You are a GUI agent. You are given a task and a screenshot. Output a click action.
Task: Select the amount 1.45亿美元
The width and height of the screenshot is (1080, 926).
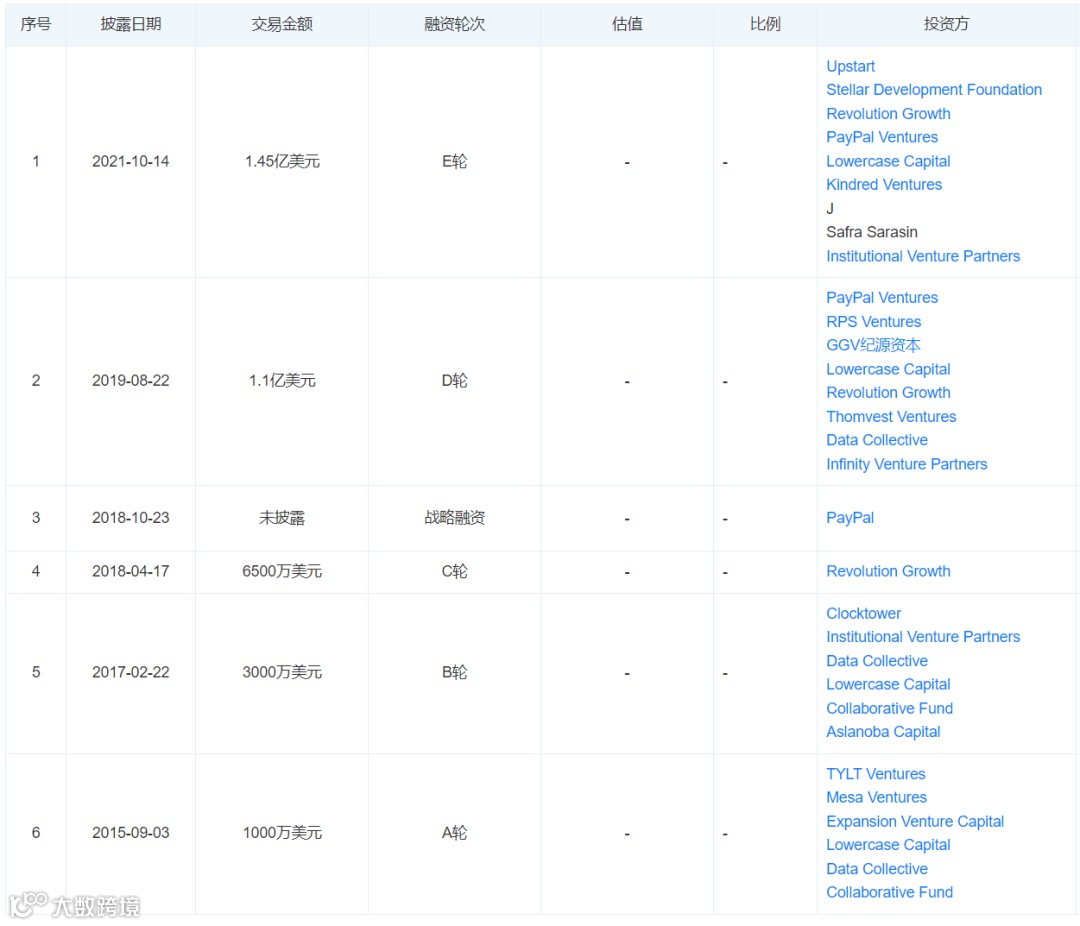[x=282, y=162]
